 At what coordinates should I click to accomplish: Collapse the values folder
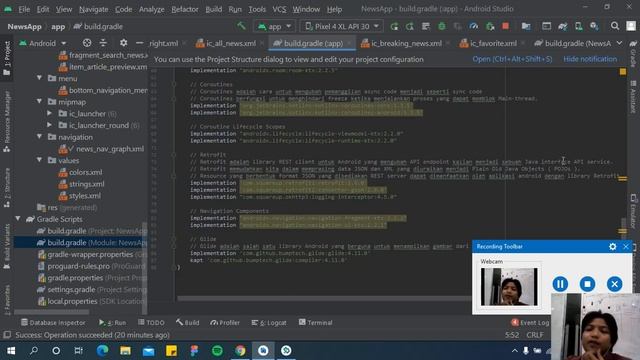click(40, 160)
